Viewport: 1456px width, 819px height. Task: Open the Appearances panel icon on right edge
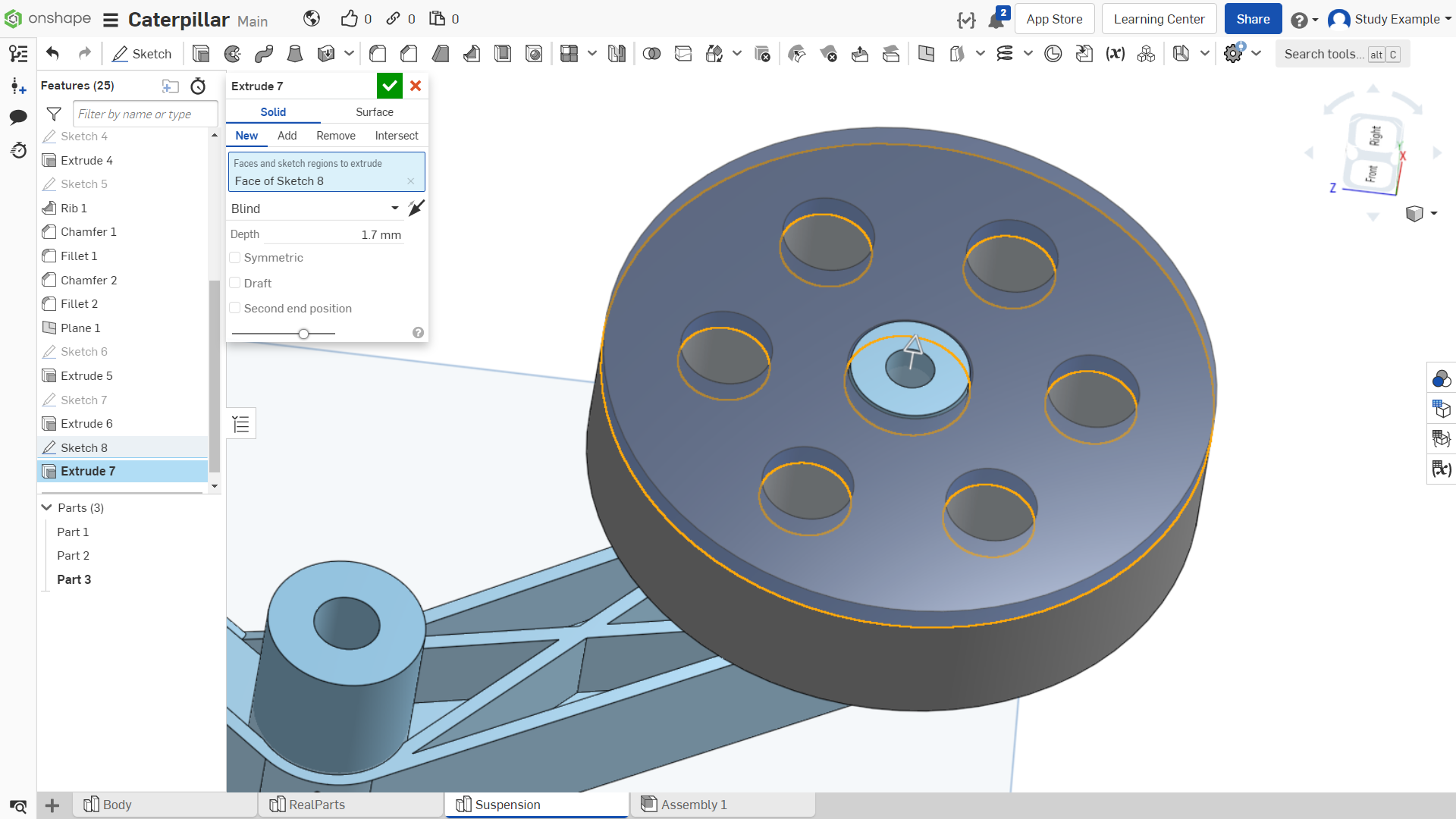[1441, 378]
